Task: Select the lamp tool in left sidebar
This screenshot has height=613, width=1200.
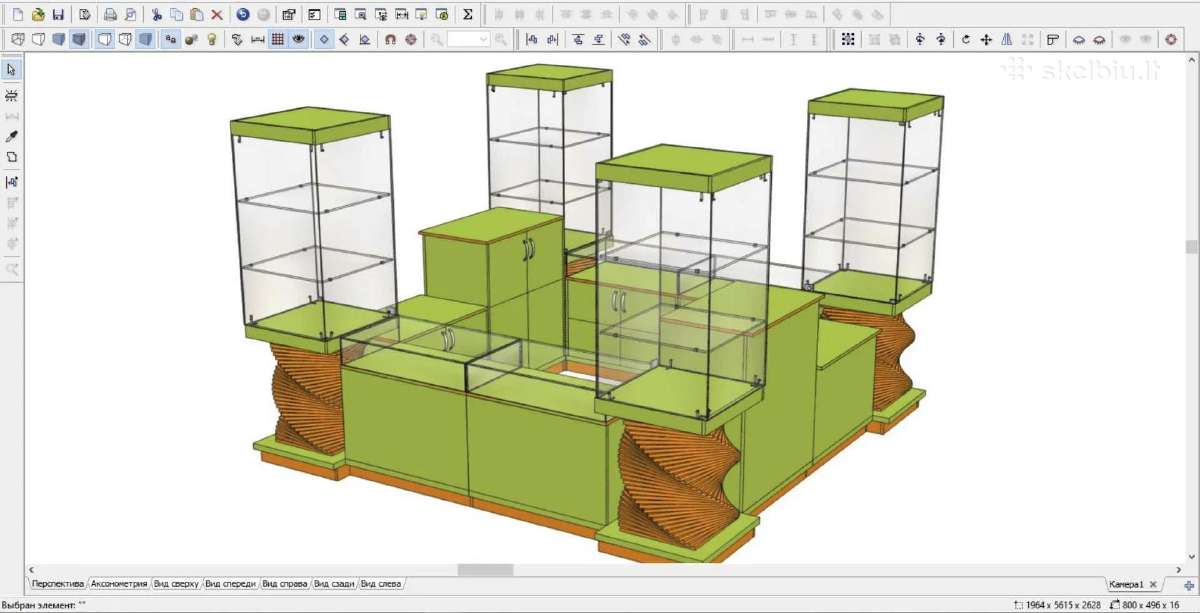Action: [x=12, y=94]
